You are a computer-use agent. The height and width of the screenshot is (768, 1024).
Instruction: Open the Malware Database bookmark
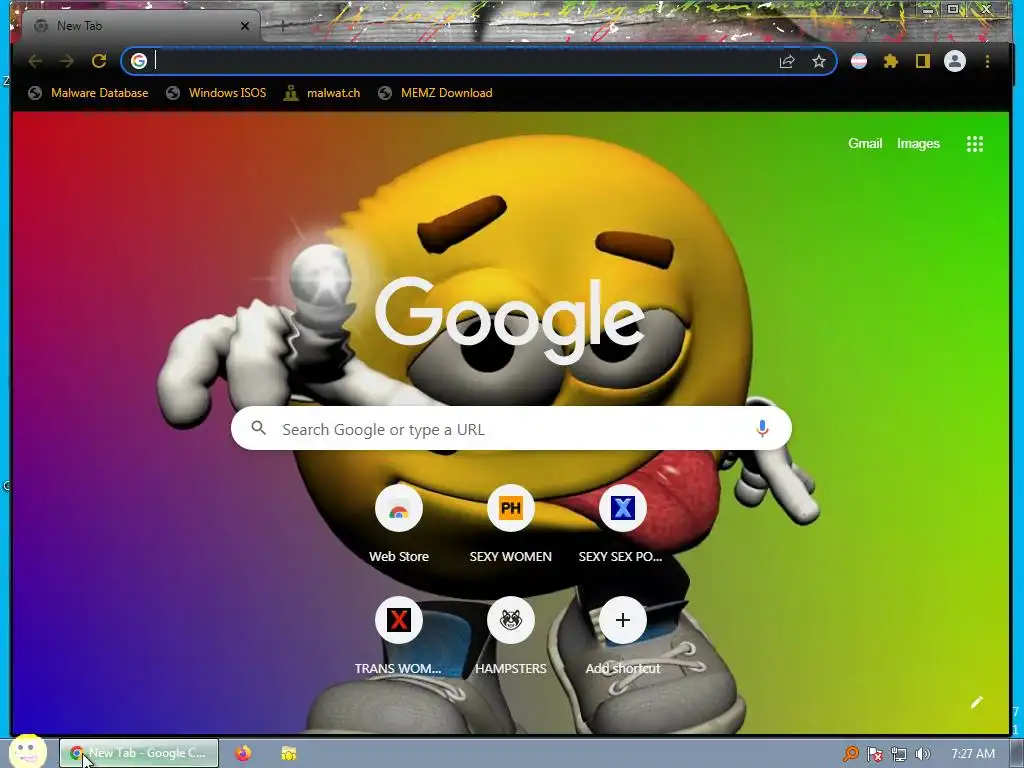point(88,93)
